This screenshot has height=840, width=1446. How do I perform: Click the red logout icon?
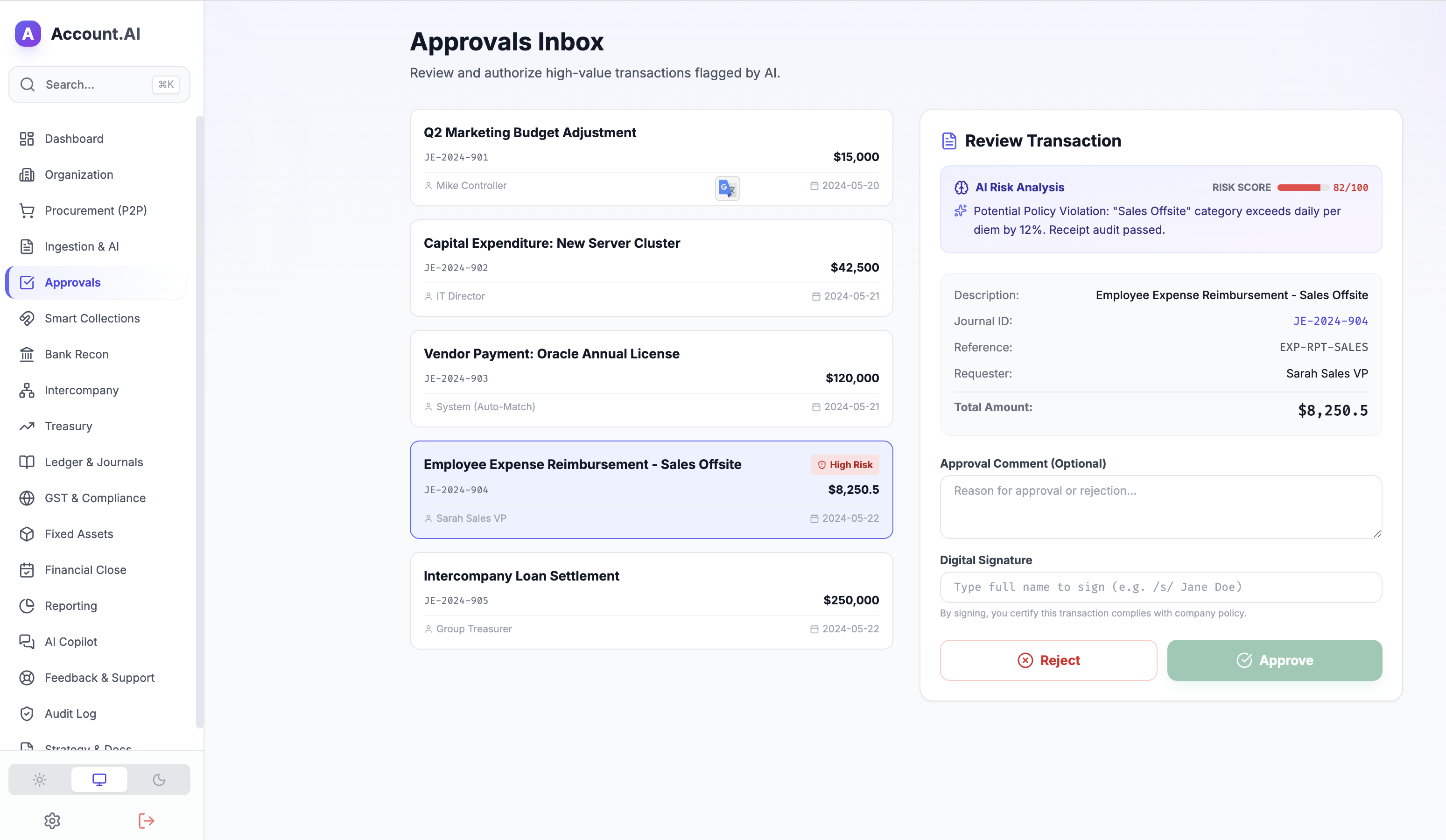[x=146, y=820]
